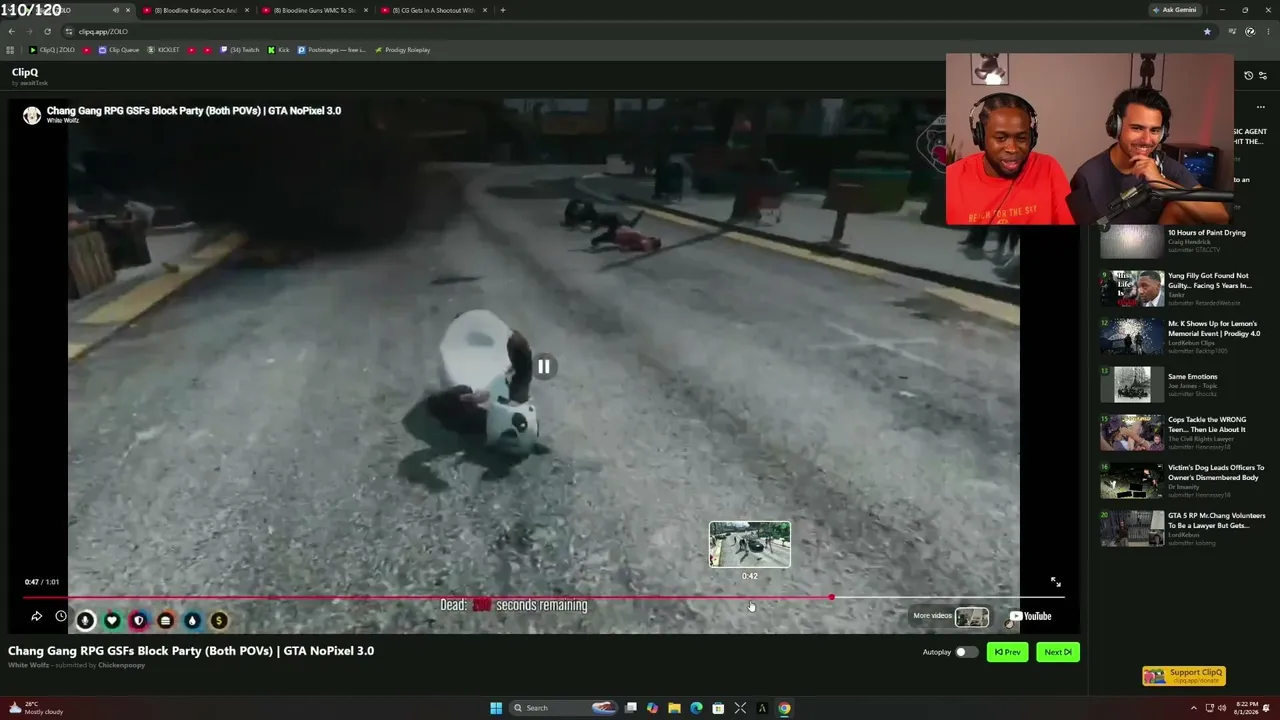Open the 'Clip Queue' bookmark
The width and height of the screenshot is (1280, 720).
pos(119,50)
